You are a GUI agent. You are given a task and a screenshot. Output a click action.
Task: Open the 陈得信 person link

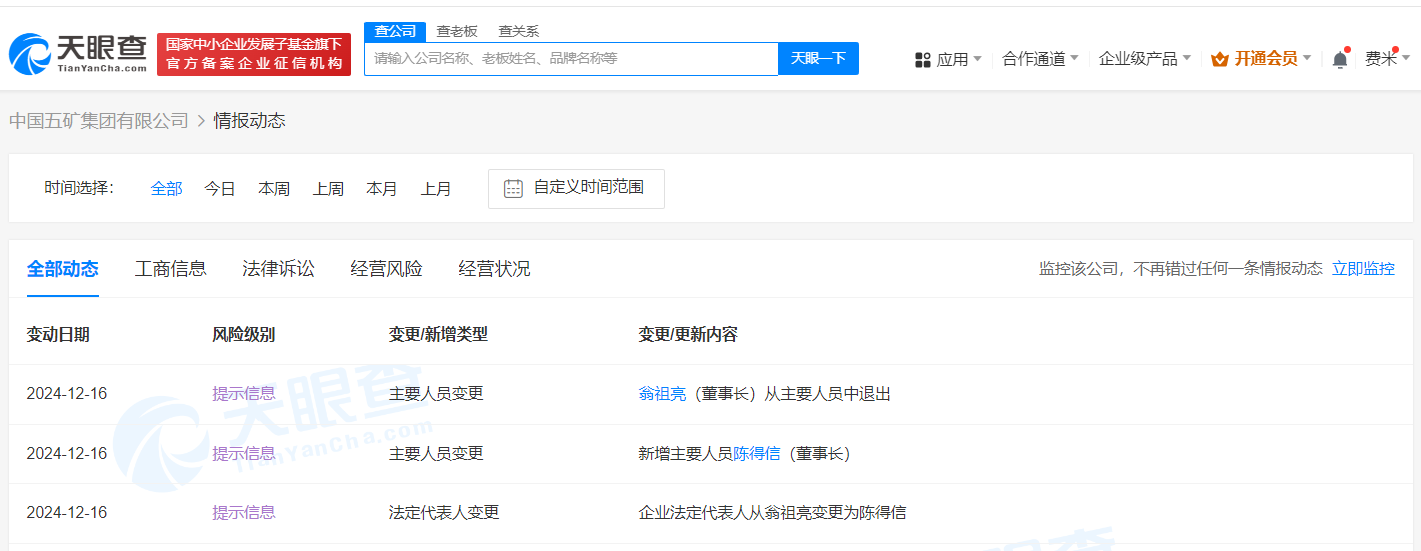click(x=756, y=453)
